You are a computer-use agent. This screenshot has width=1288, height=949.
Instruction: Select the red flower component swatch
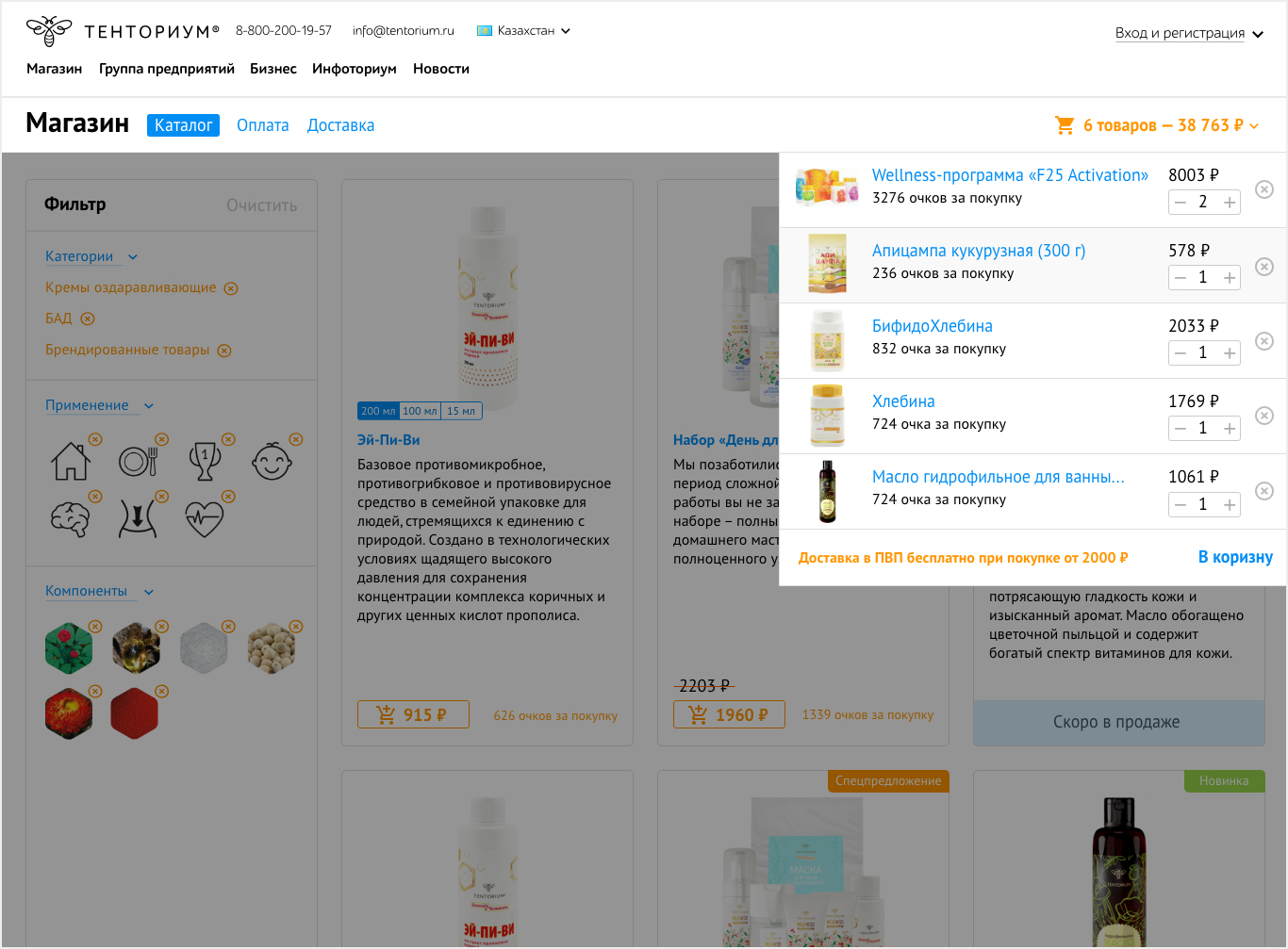click(x=69, y=648)
